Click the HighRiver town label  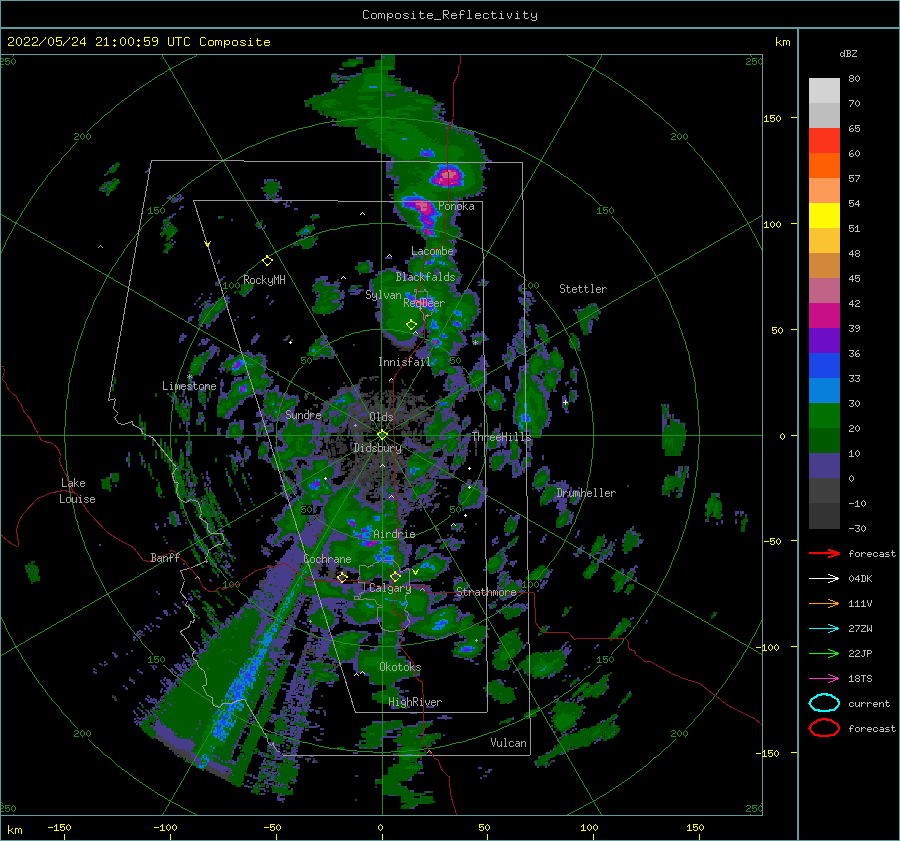pos(415,702)
